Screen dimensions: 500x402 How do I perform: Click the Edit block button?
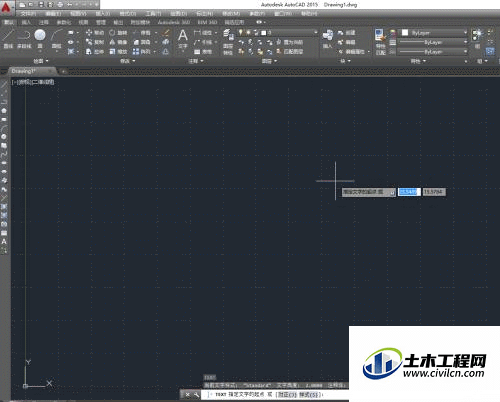pos(347,42)
